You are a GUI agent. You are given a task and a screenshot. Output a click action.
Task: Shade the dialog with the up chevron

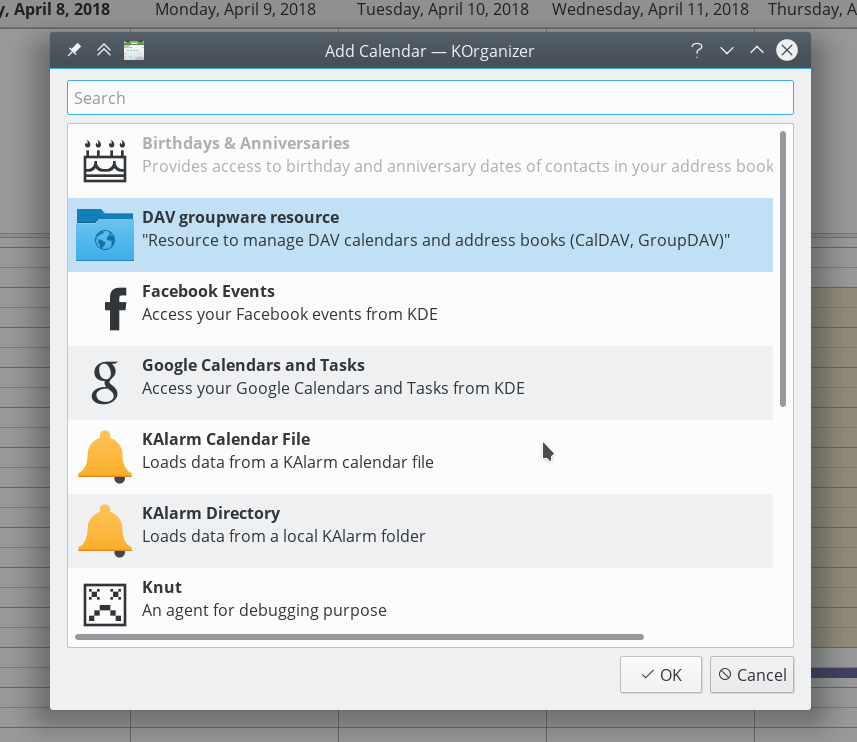pos(757,49)
